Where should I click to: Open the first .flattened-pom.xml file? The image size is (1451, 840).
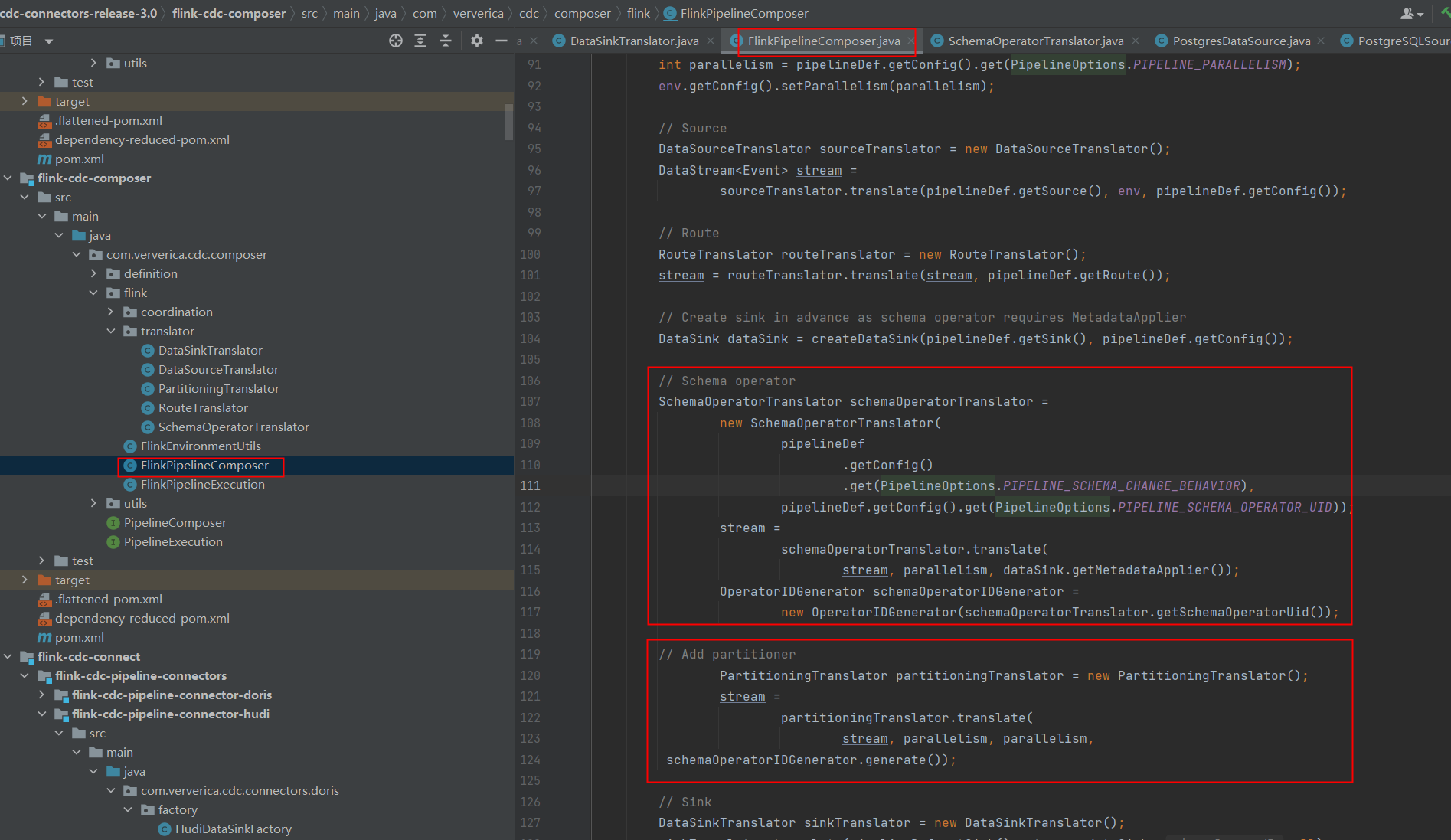point(108,120)
